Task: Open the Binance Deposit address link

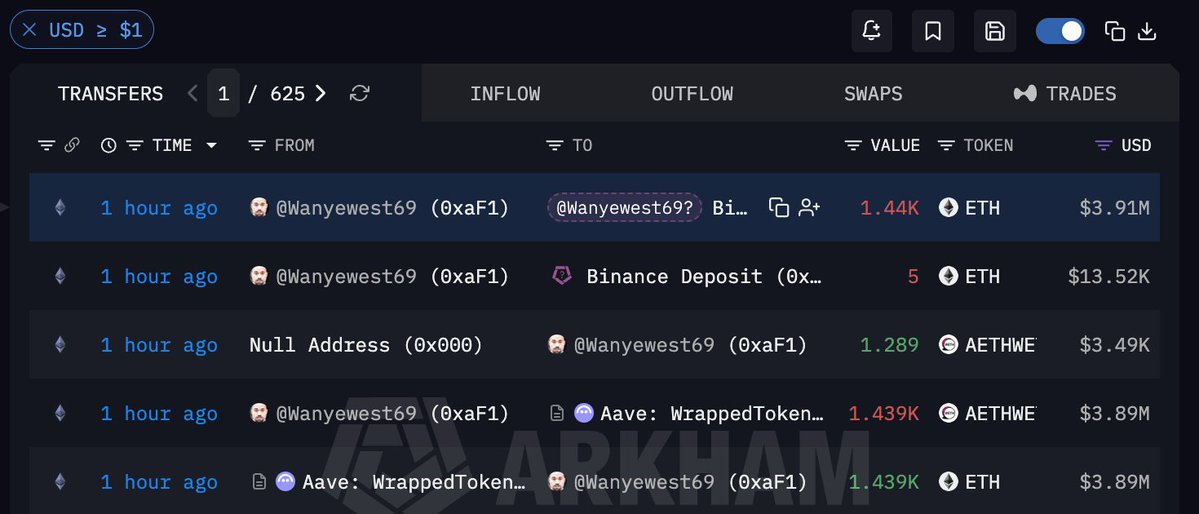Action: (704, 276)
